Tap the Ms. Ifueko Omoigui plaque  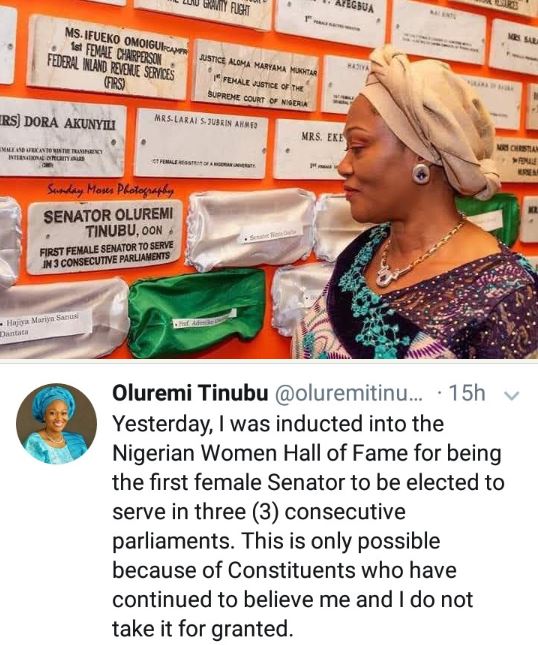[109, 58]
